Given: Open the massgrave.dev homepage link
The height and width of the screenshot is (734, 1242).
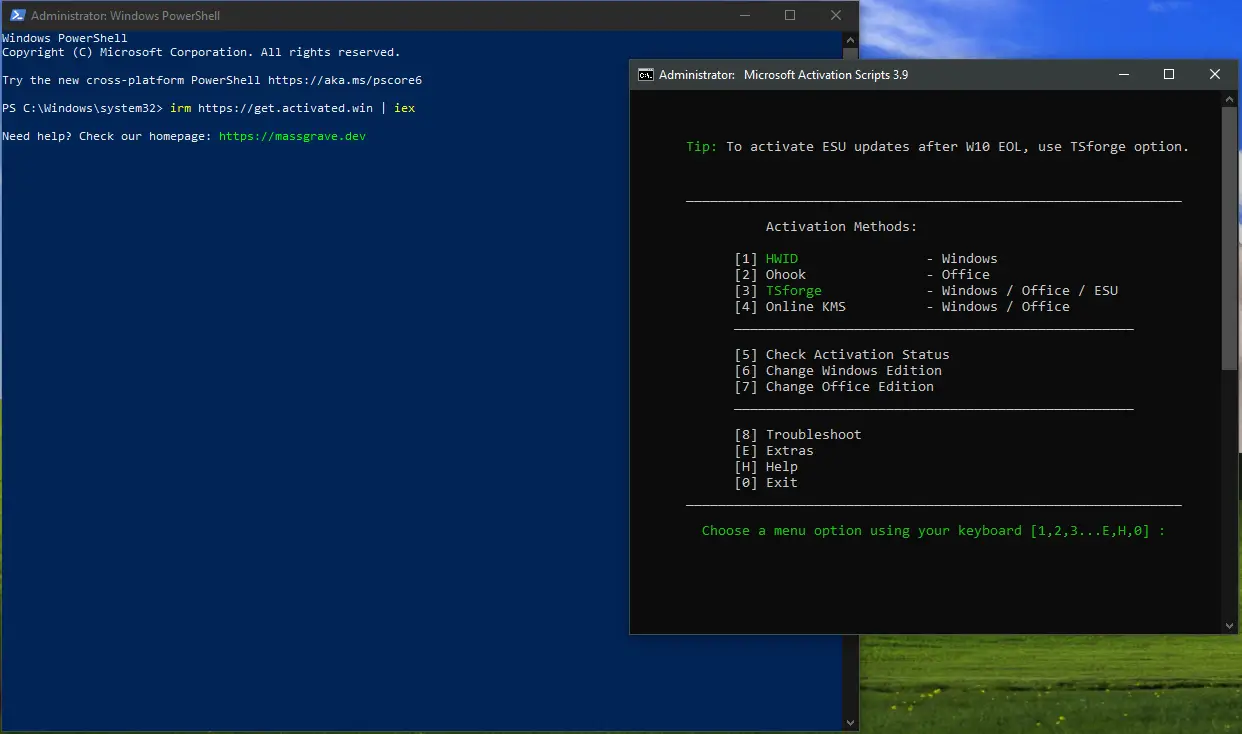Looking at the screenshot, I should 292,136.
